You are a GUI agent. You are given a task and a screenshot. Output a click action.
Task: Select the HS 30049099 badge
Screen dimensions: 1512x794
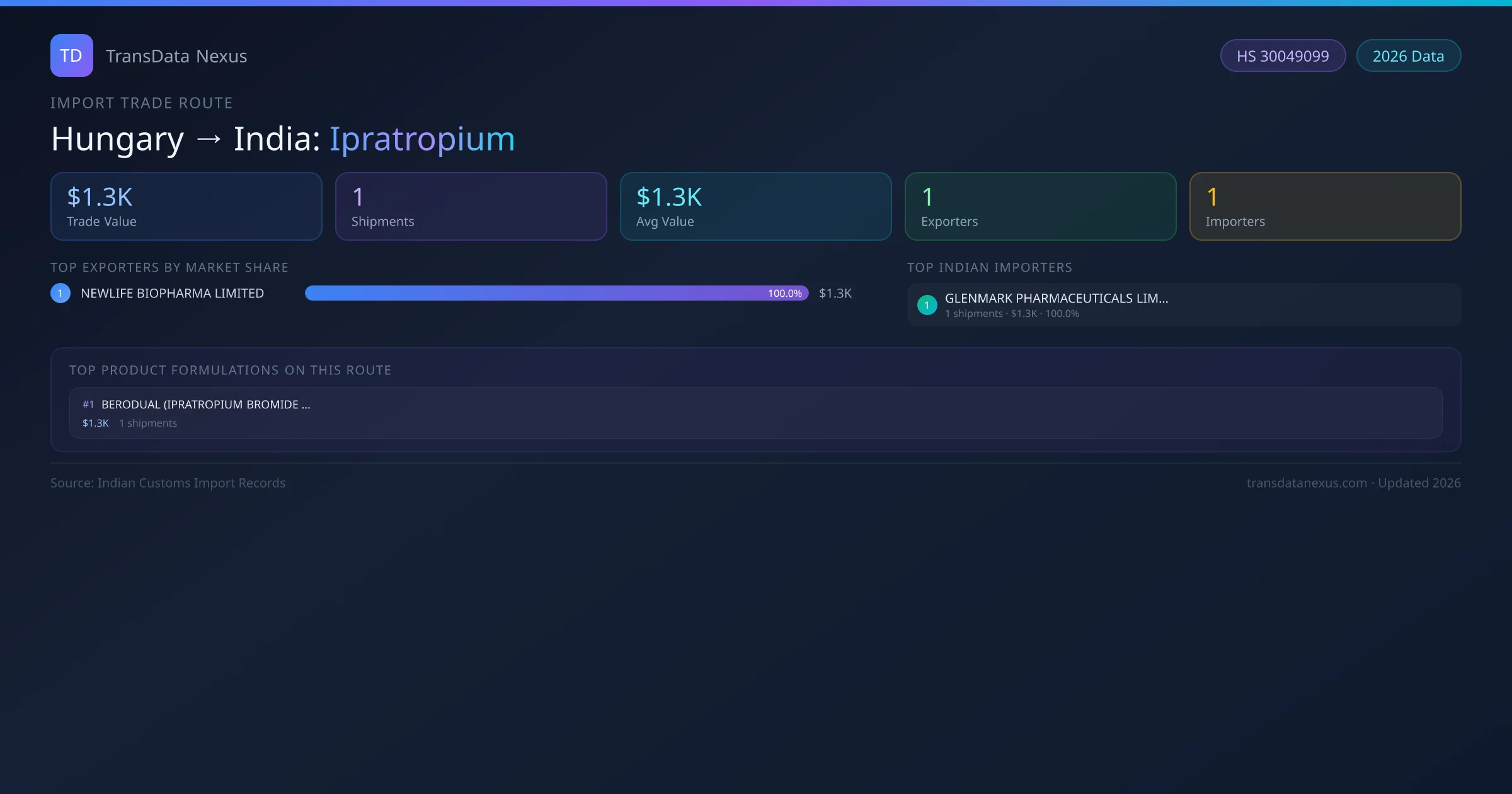pos(1282,56)
